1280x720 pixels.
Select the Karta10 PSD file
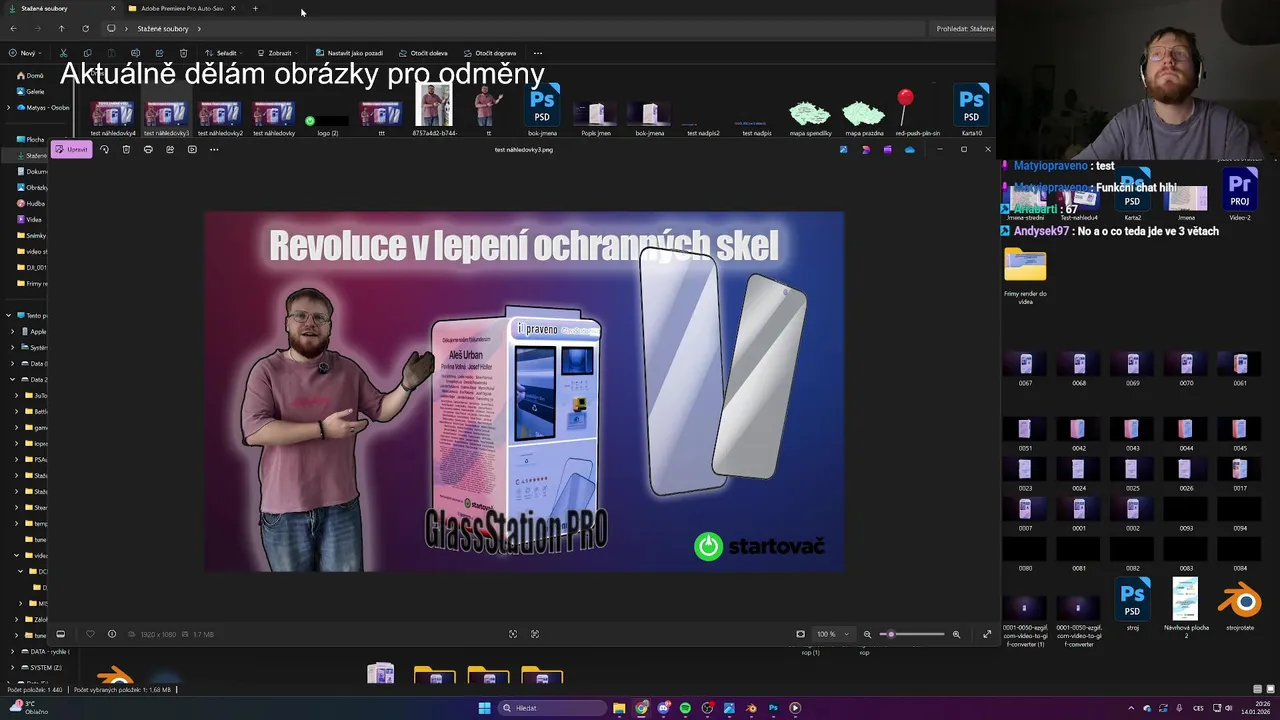click(971, 110)
